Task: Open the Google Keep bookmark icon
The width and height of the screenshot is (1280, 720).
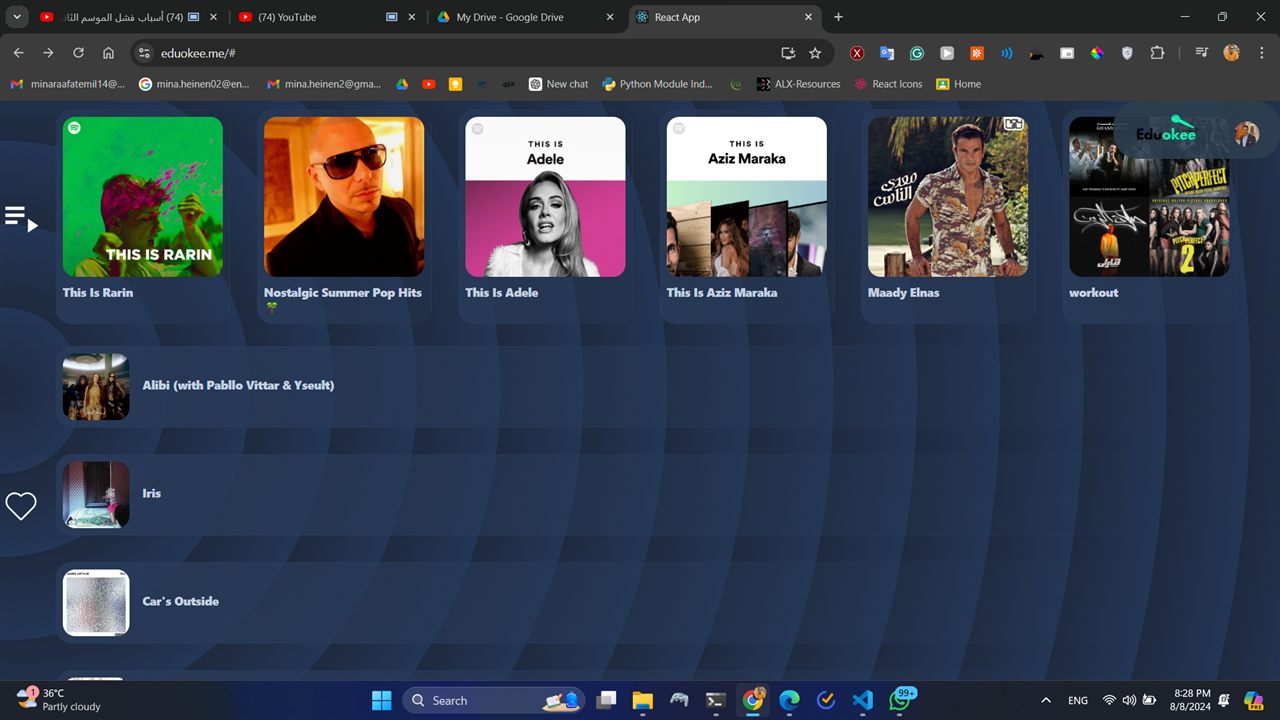Action: [456, 84]
